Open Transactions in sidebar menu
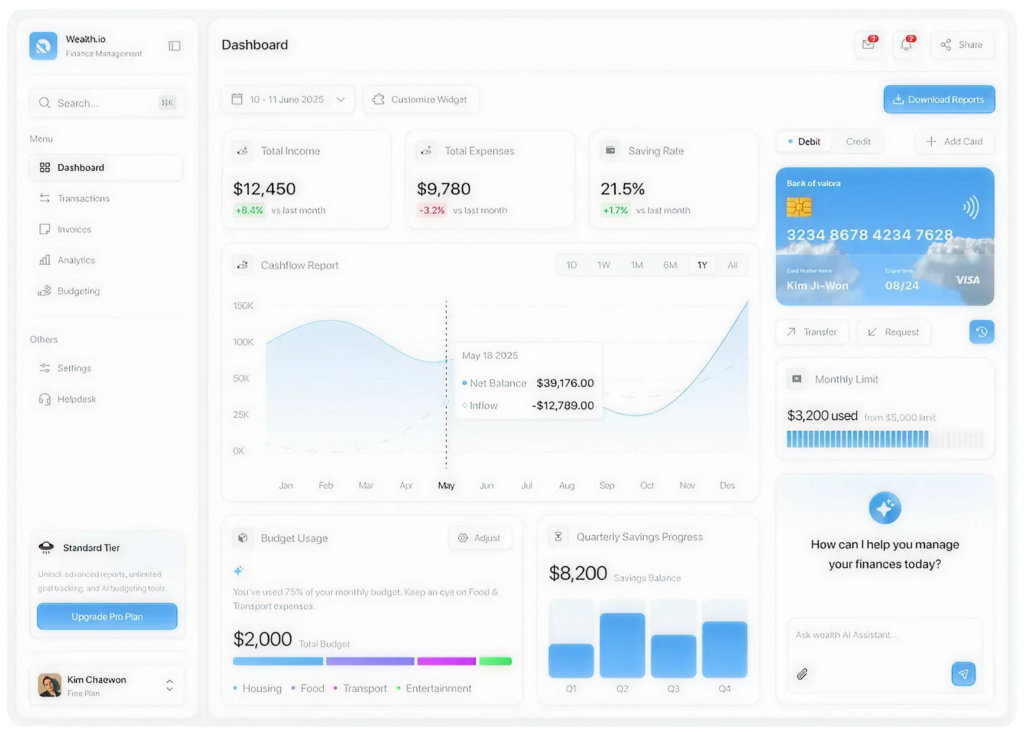The width and height of the screenshot is (1024, 736). 83,199
